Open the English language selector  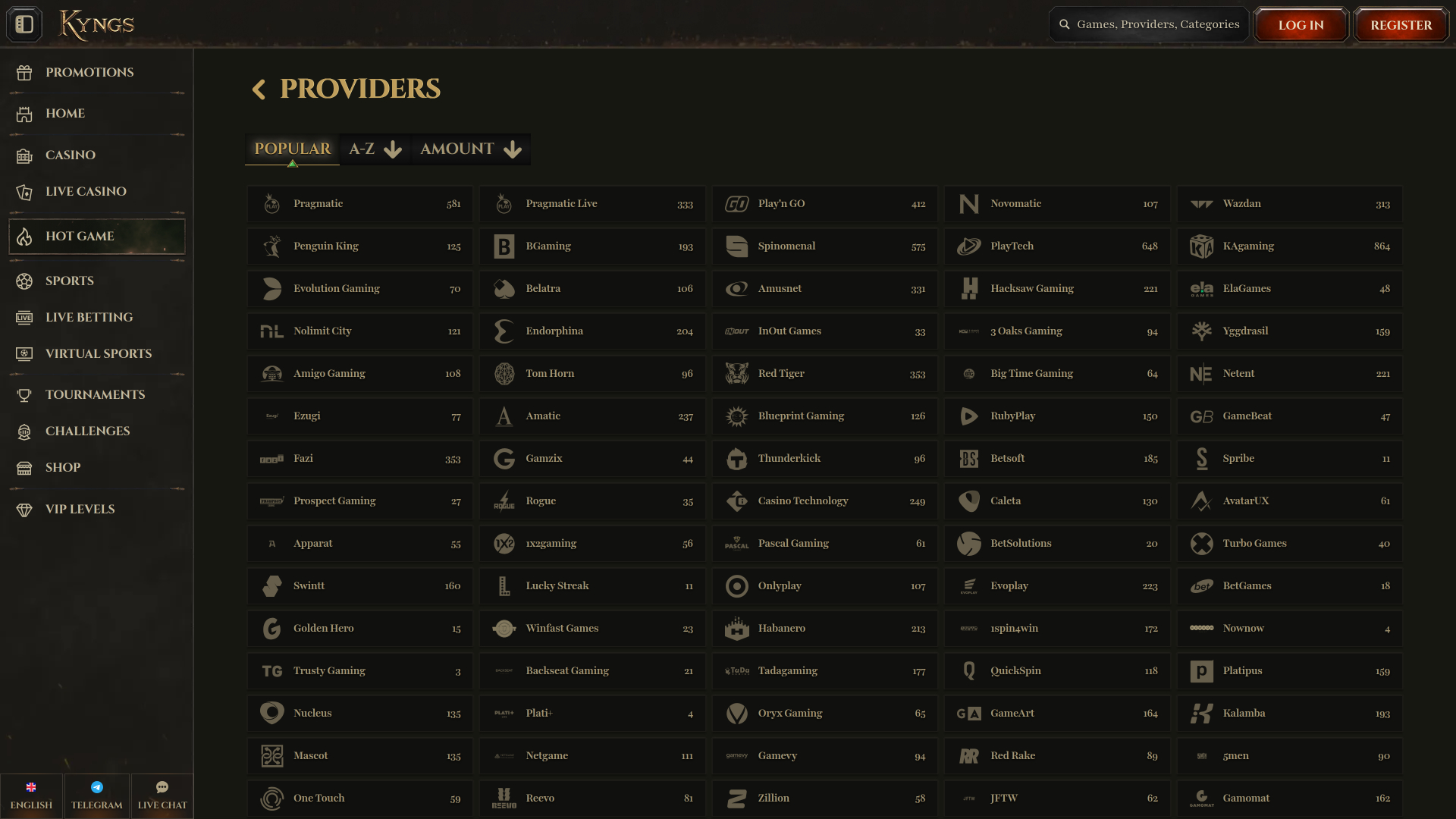point(31,795)
